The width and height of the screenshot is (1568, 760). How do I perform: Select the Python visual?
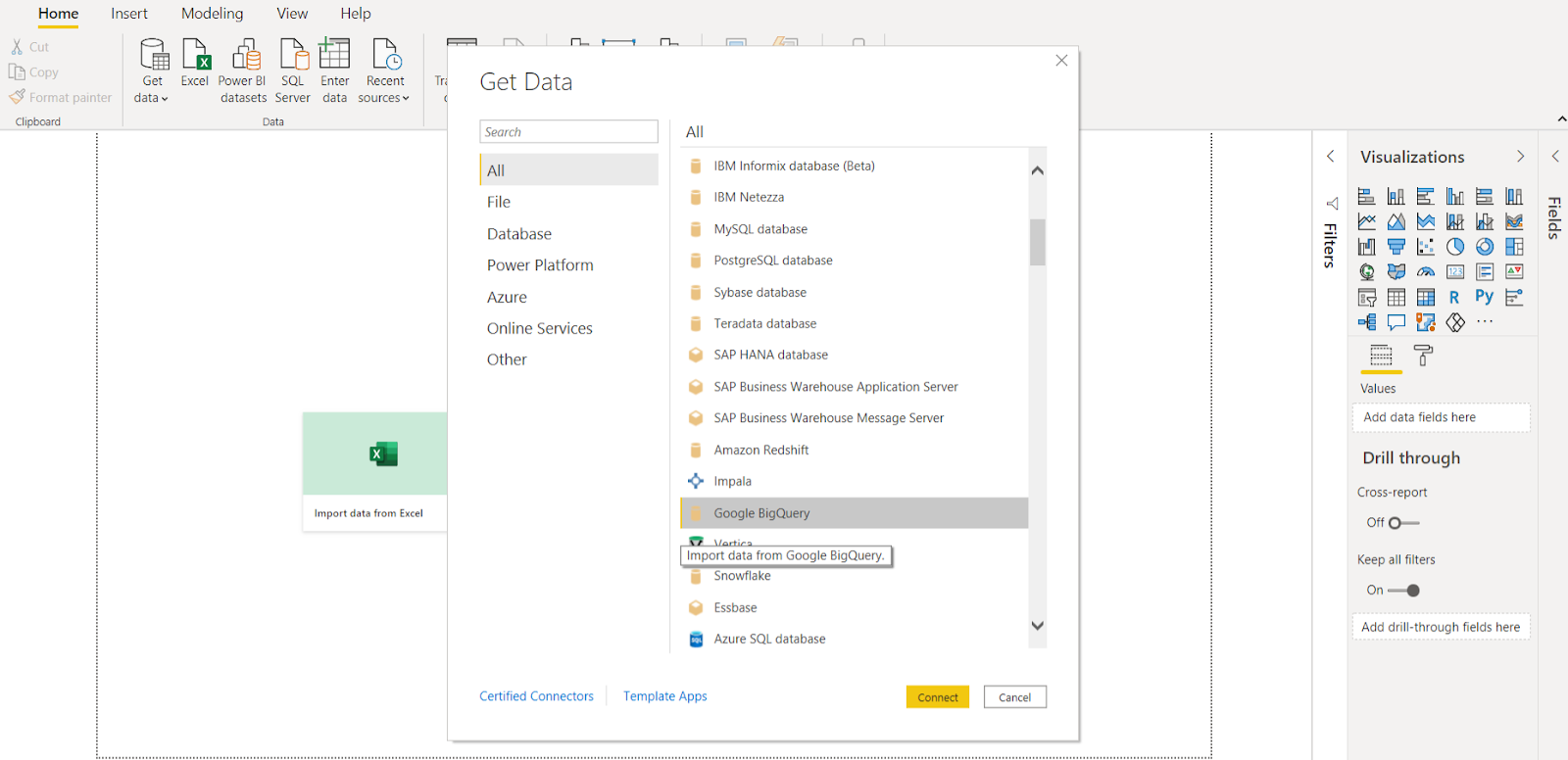pyautogui.click(x=1485, y=297)
